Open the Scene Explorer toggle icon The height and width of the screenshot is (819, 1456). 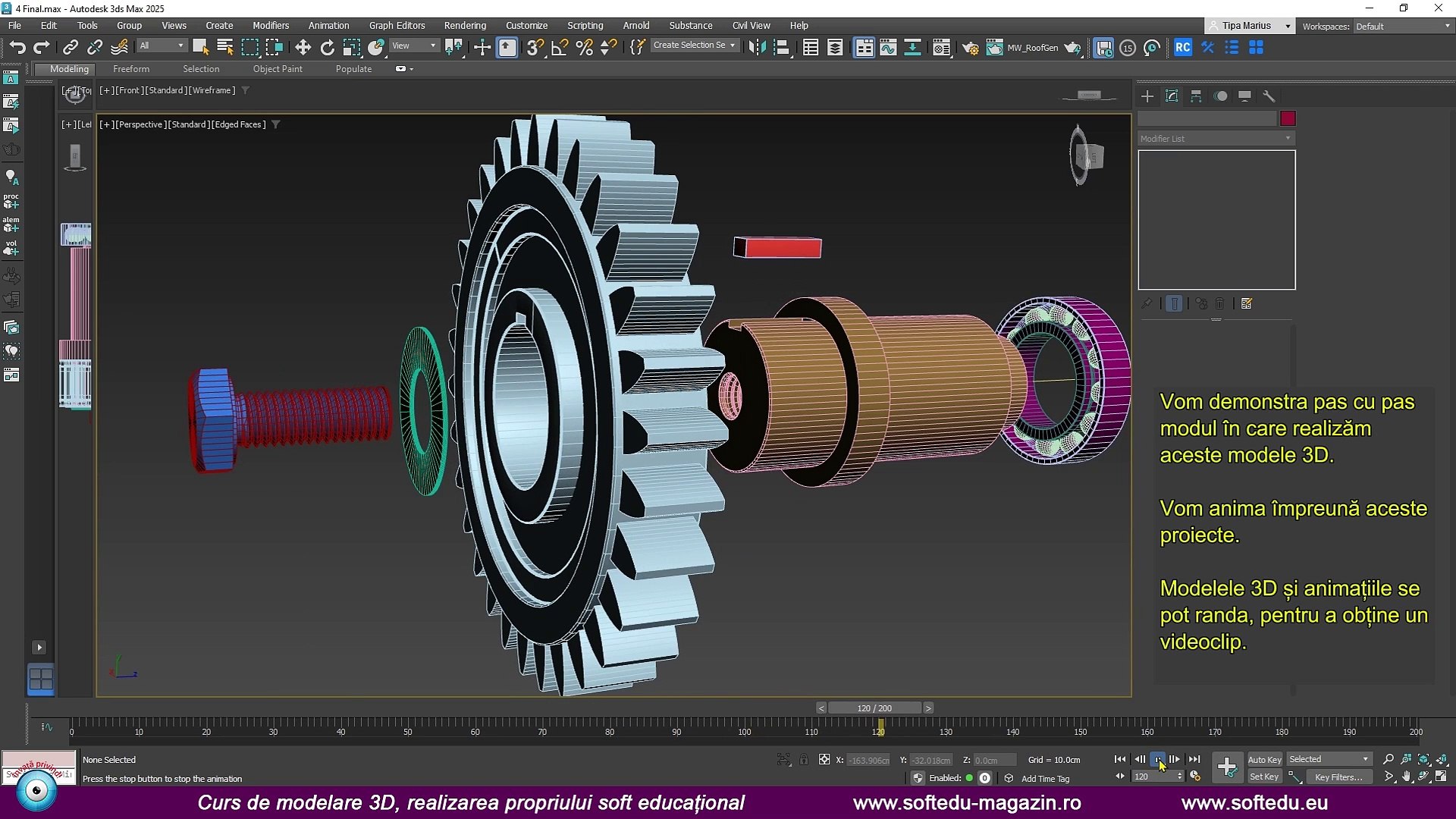click(811, 48)
